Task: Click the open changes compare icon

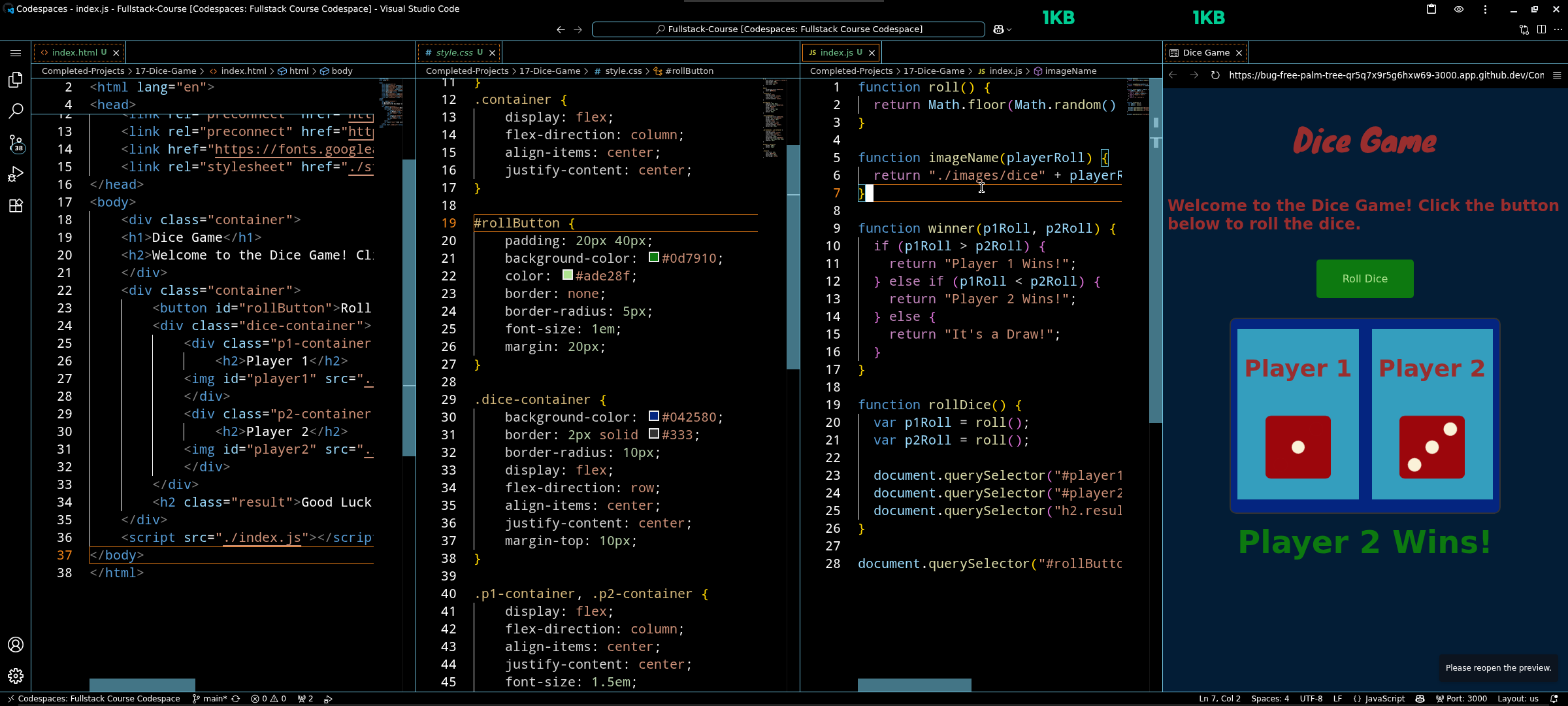Action: click(1524, 29)
